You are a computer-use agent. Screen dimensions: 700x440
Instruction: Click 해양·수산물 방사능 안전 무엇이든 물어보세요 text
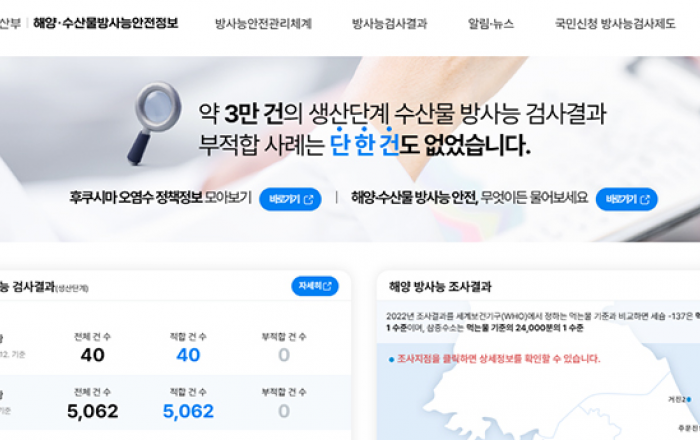pos(469,197)
